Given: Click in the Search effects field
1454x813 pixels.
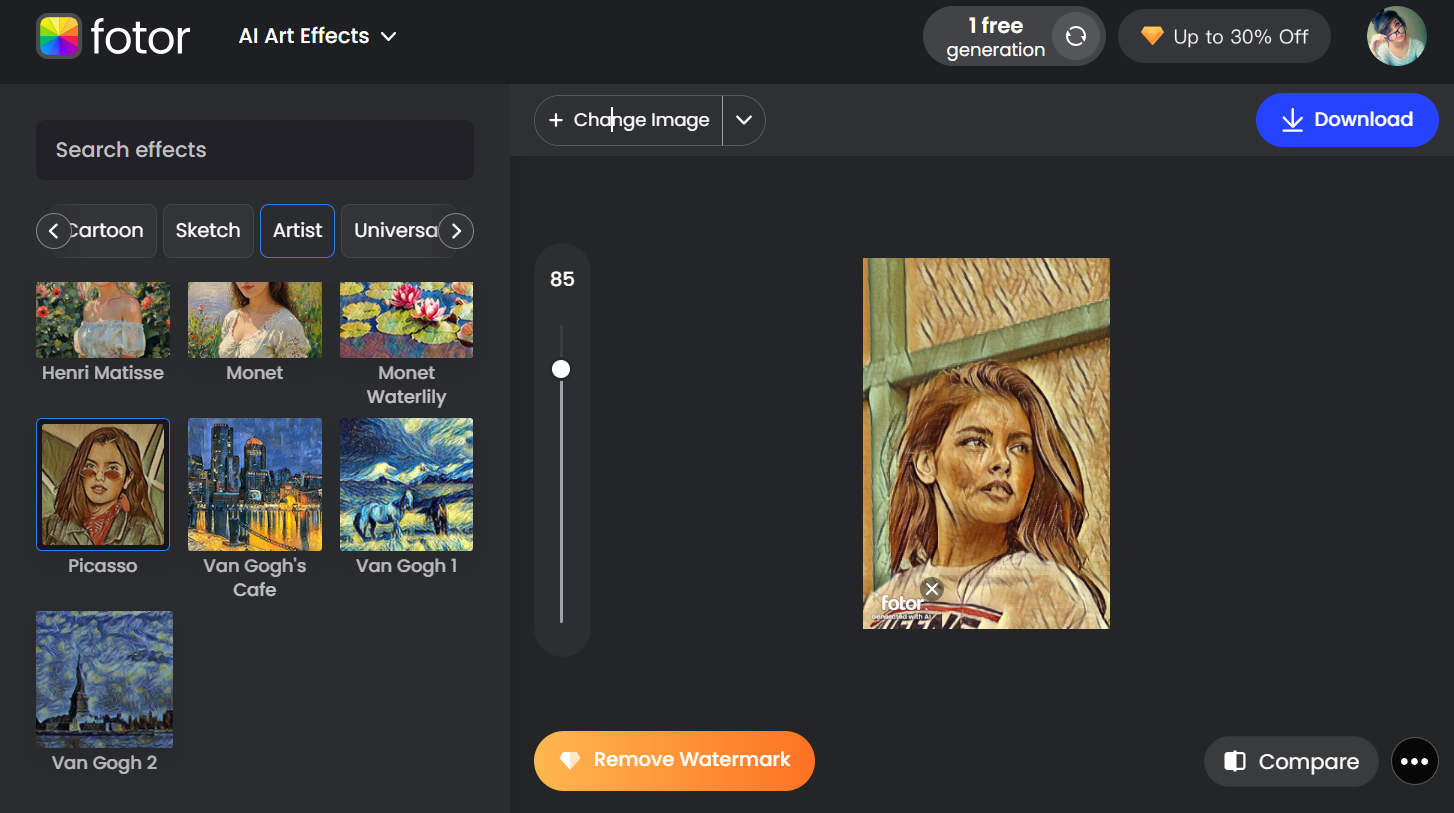Looking at the screenshot, I should coord(255,150).
